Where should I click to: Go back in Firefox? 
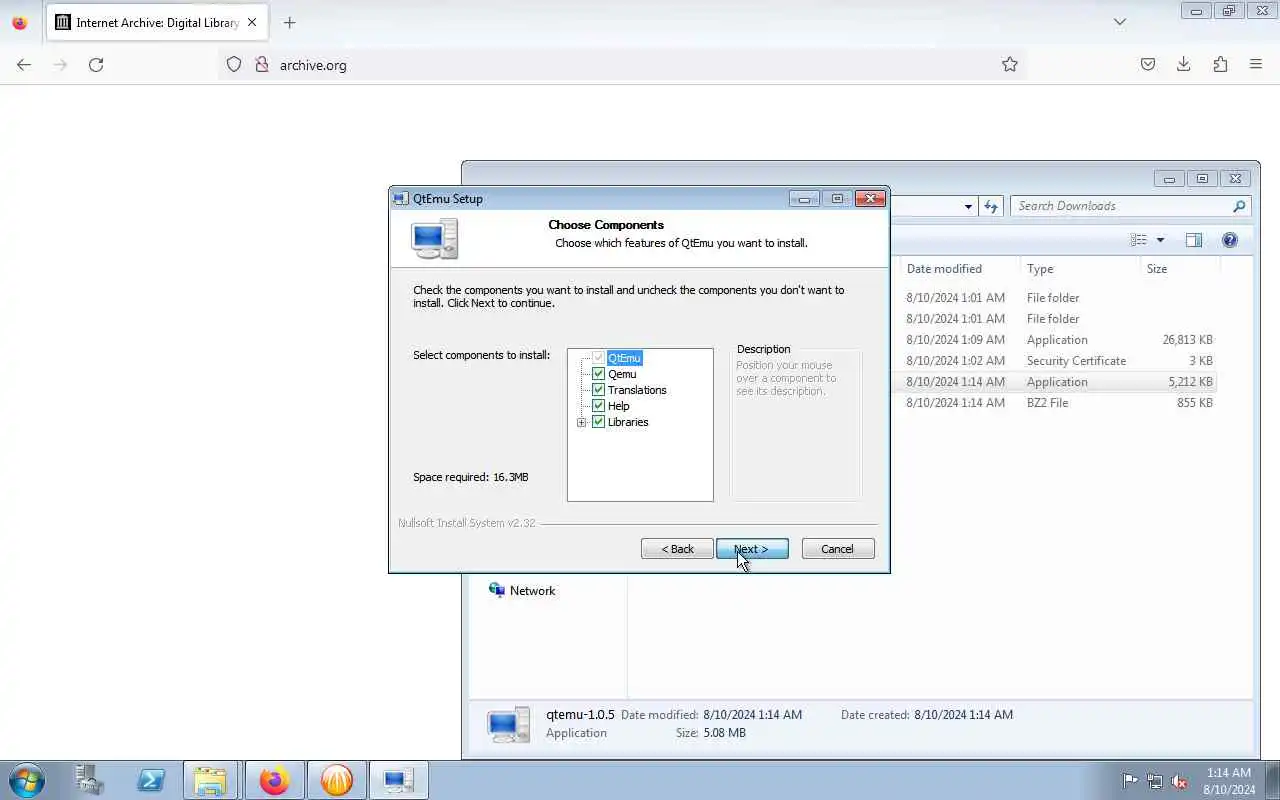click(x=24, y=64)
